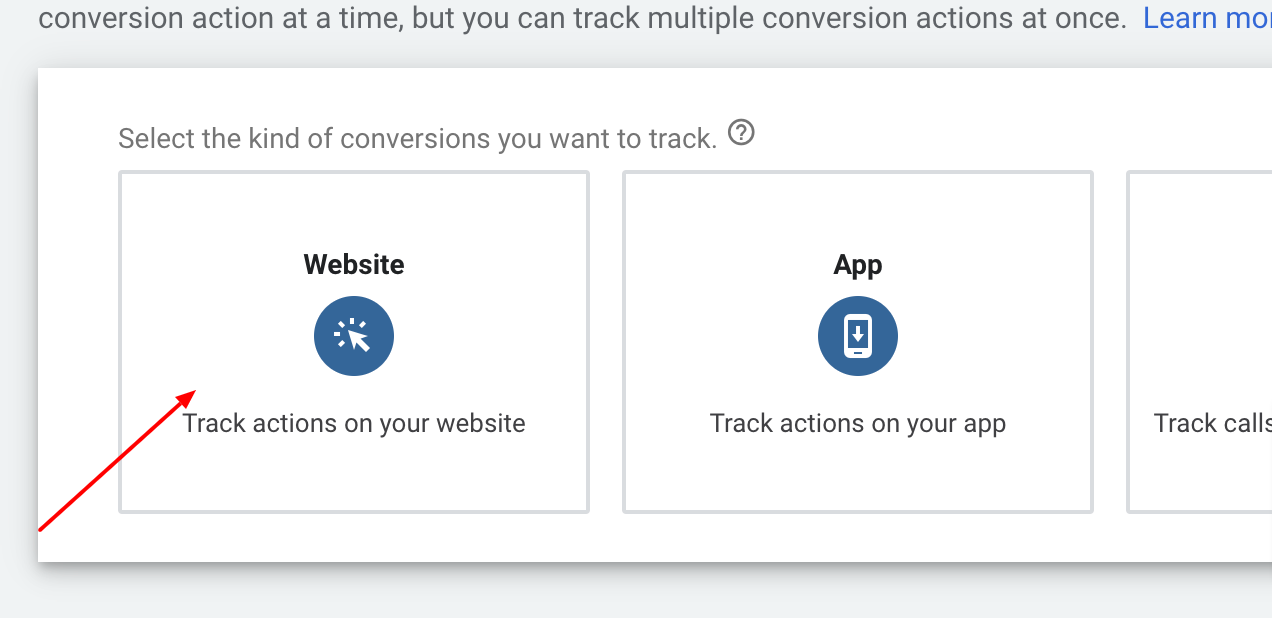This screenshot has height=618, width=1272.
Task: Click the conversion action description paragraph
Action: (x=580, y=18)
